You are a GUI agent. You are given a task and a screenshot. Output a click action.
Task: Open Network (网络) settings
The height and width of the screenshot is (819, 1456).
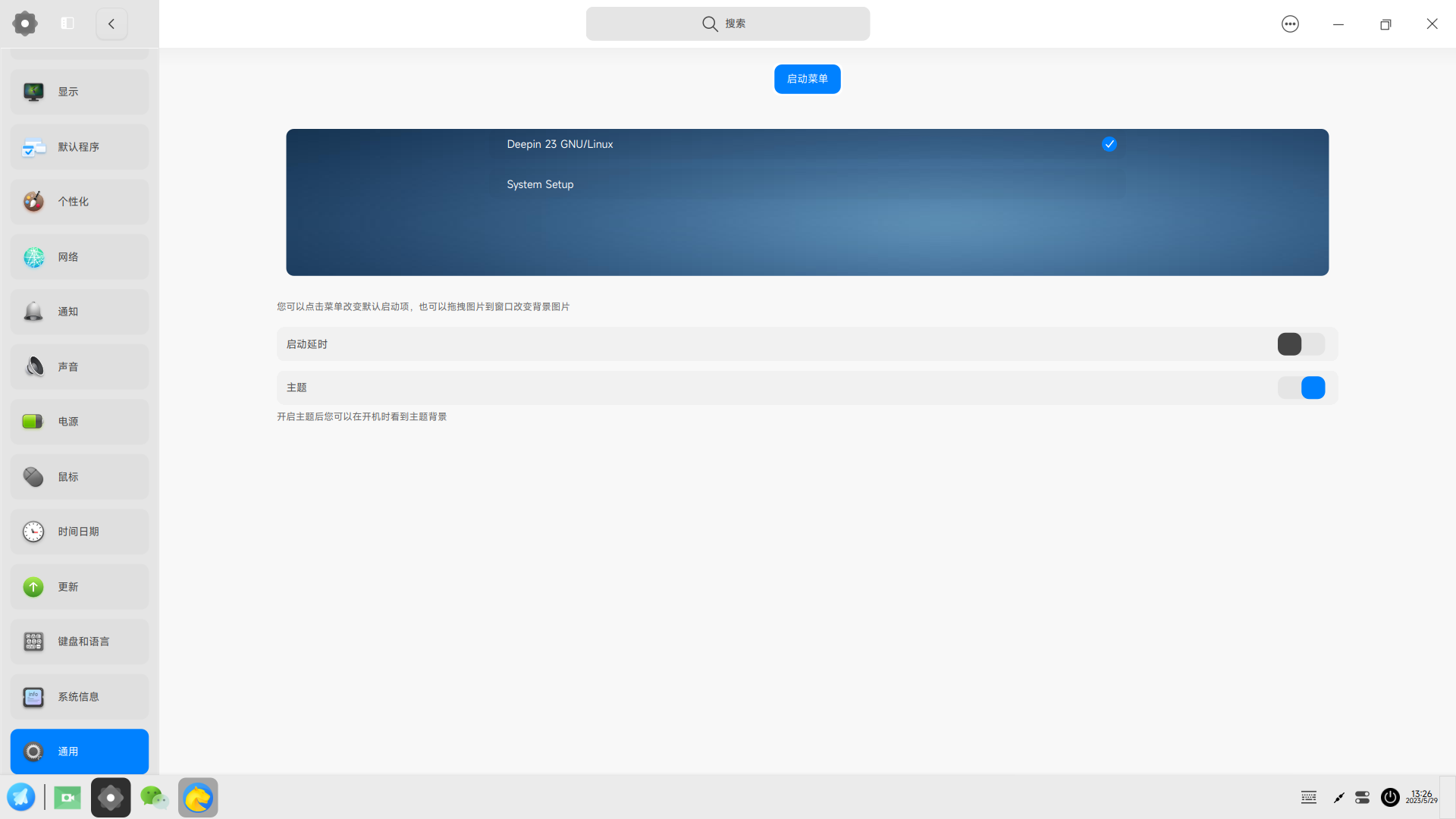[x=79, y=257]
